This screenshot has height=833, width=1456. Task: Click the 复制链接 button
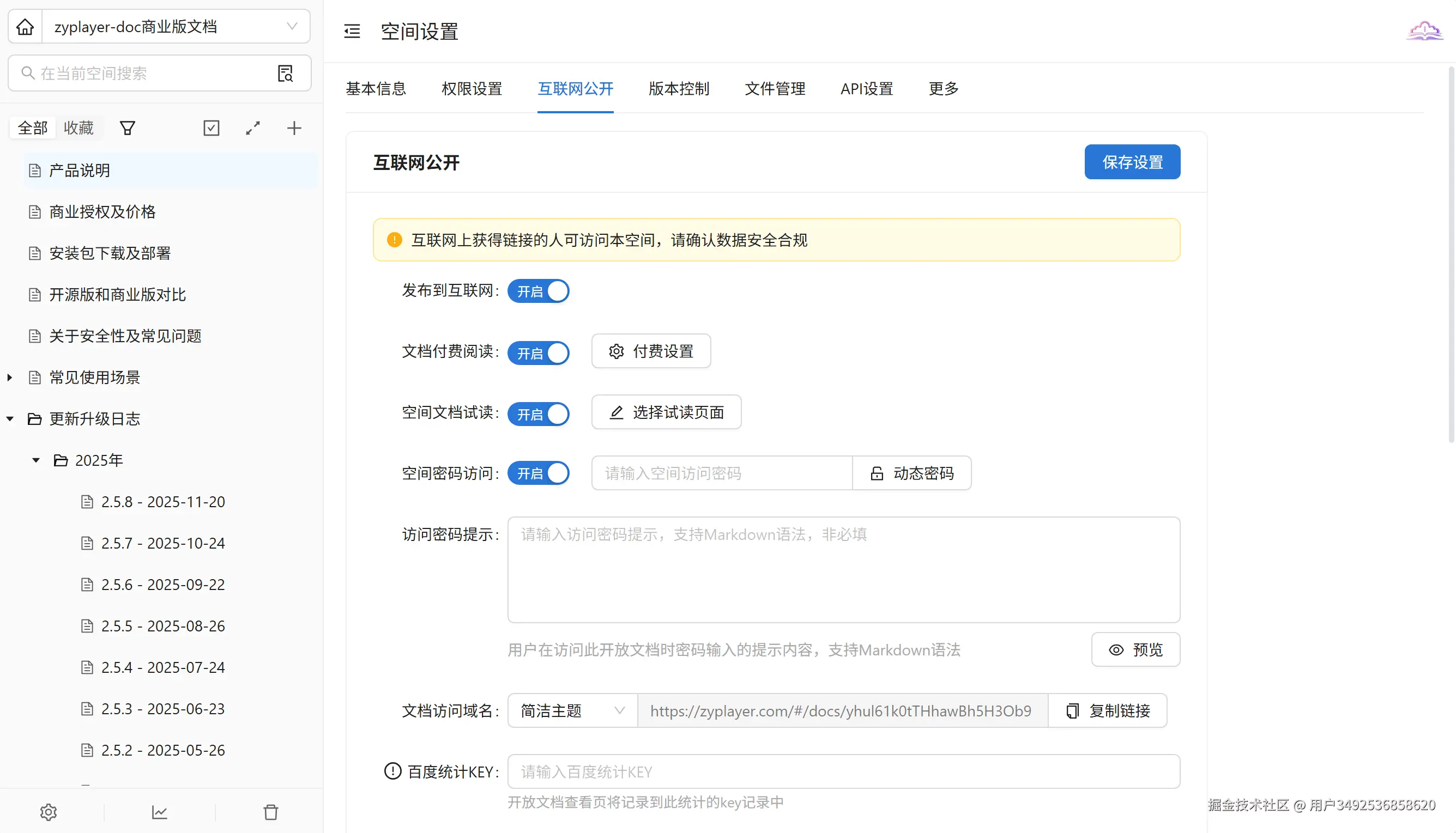tap(1108, 710)
